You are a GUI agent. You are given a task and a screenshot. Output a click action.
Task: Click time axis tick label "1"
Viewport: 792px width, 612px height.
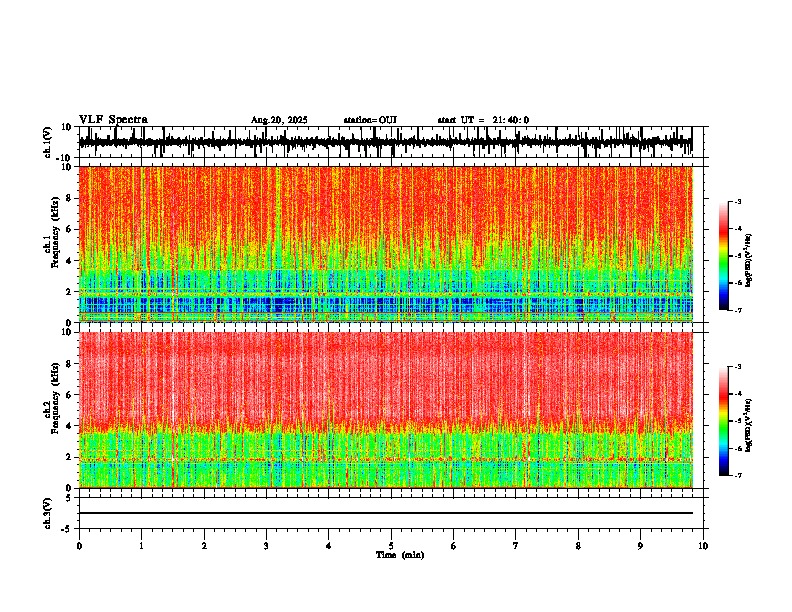pos(141,546)
